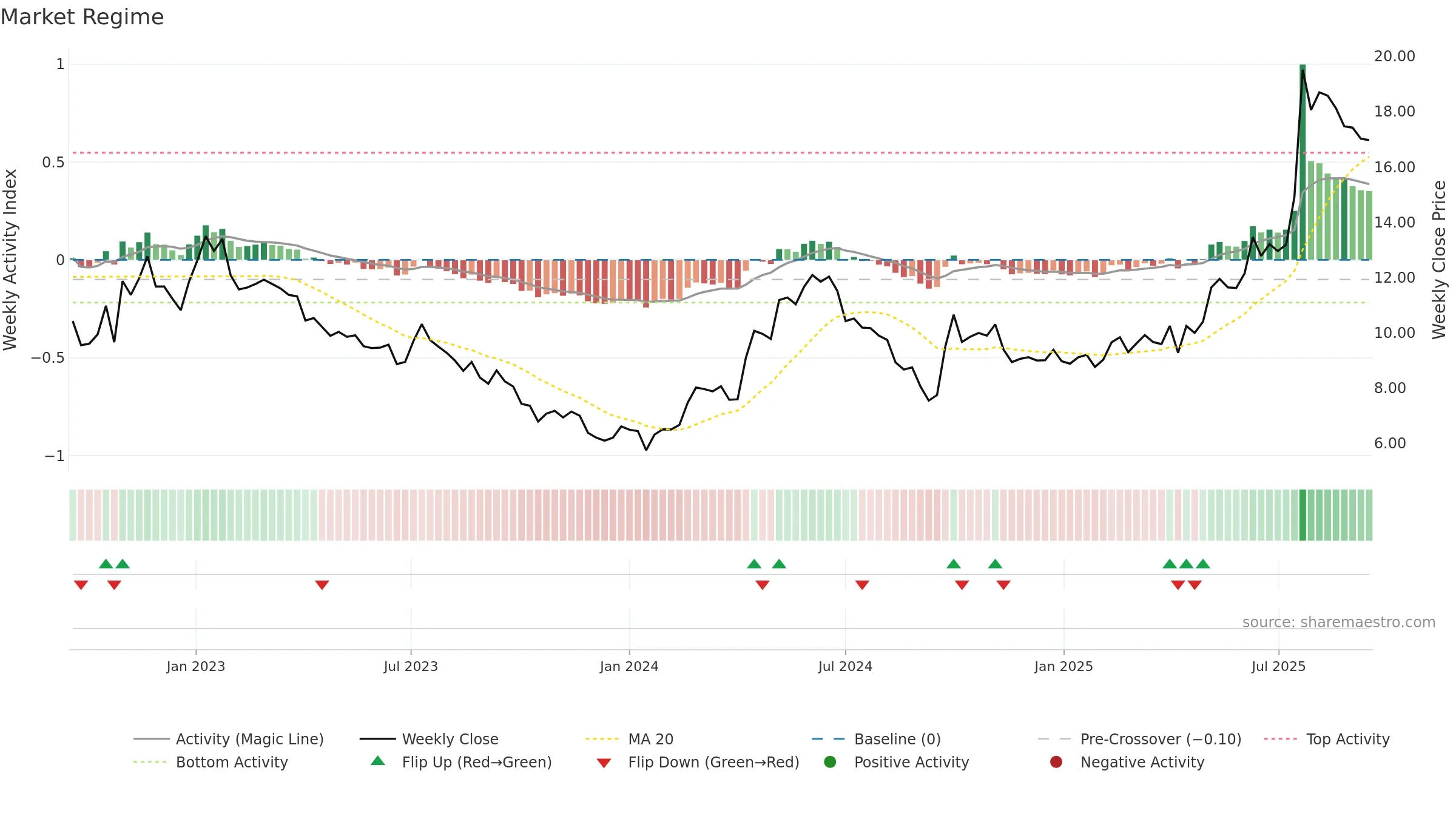Click the source: sharemaestro.com text

pos(1339,622)
